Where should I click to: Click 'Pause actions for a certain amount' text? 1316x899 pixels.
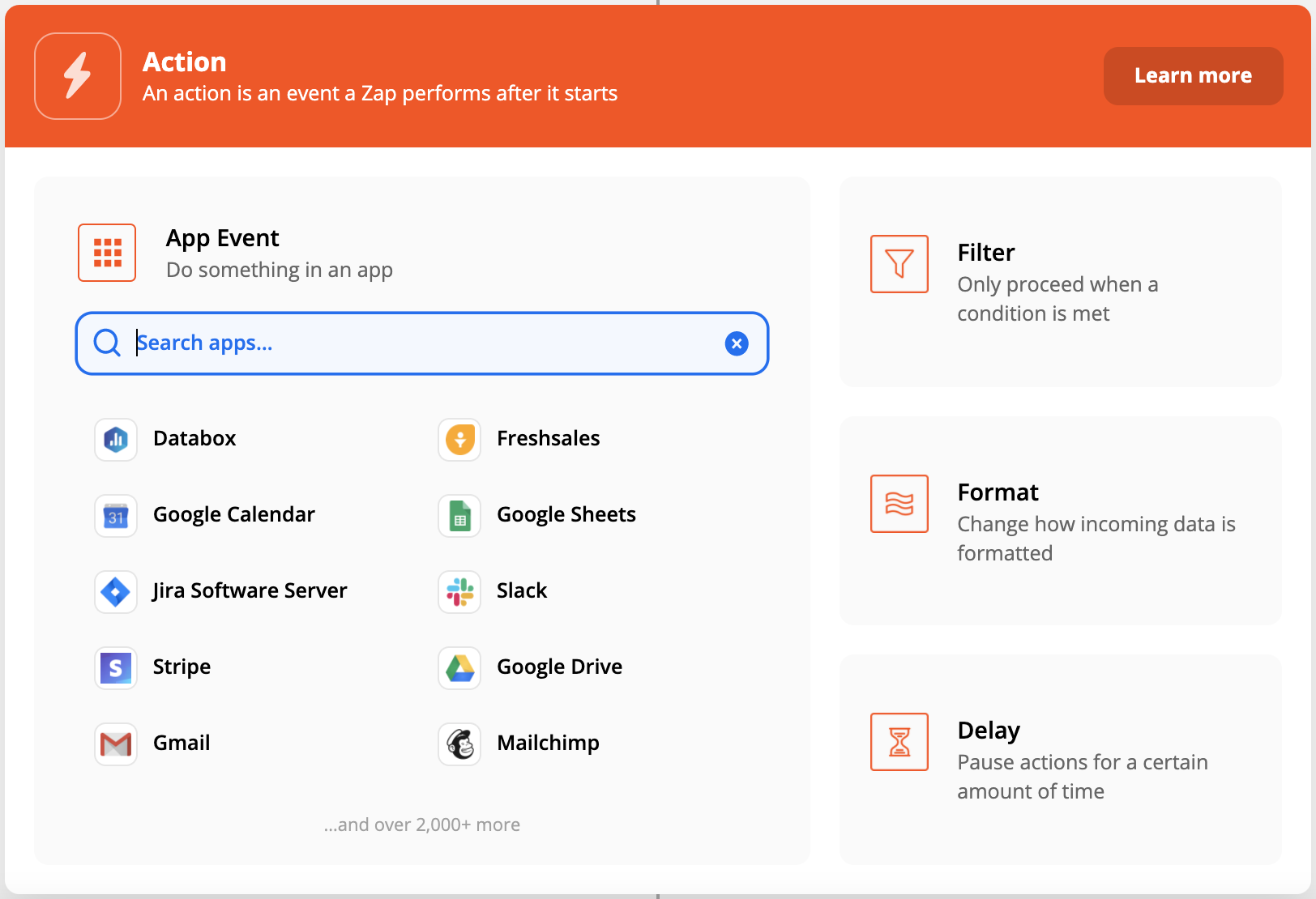[x=1083, y=777]
